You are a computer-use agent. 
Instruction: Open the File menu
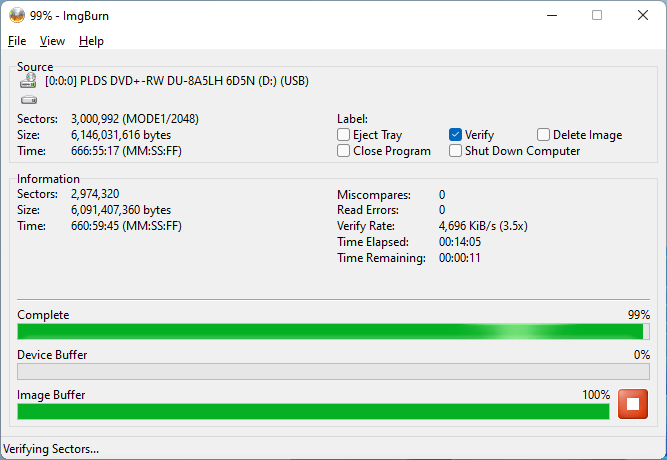tap(17, 41)
